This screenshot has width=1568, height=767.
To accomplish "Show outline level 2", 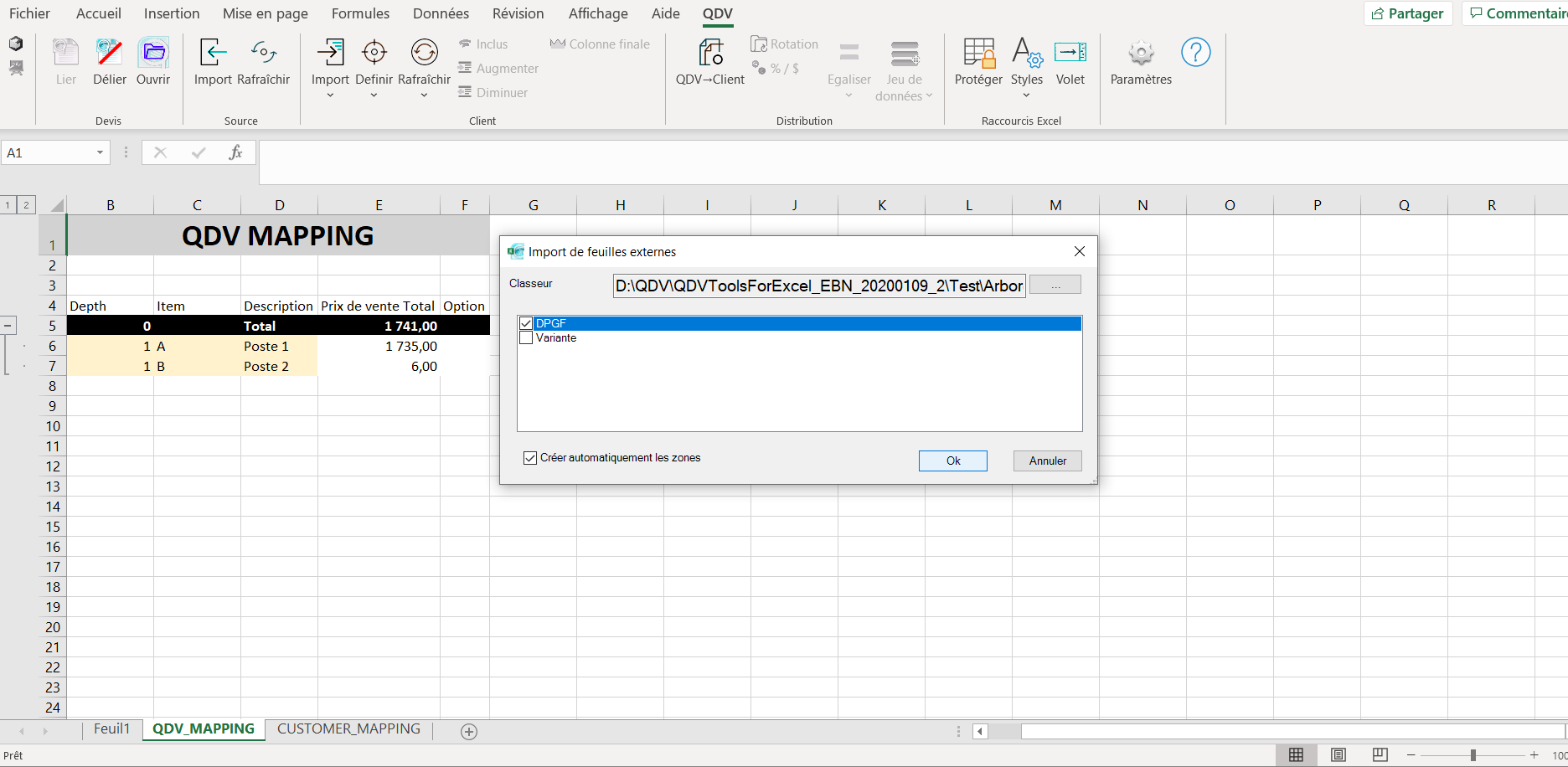I will [x=27, y=205].
